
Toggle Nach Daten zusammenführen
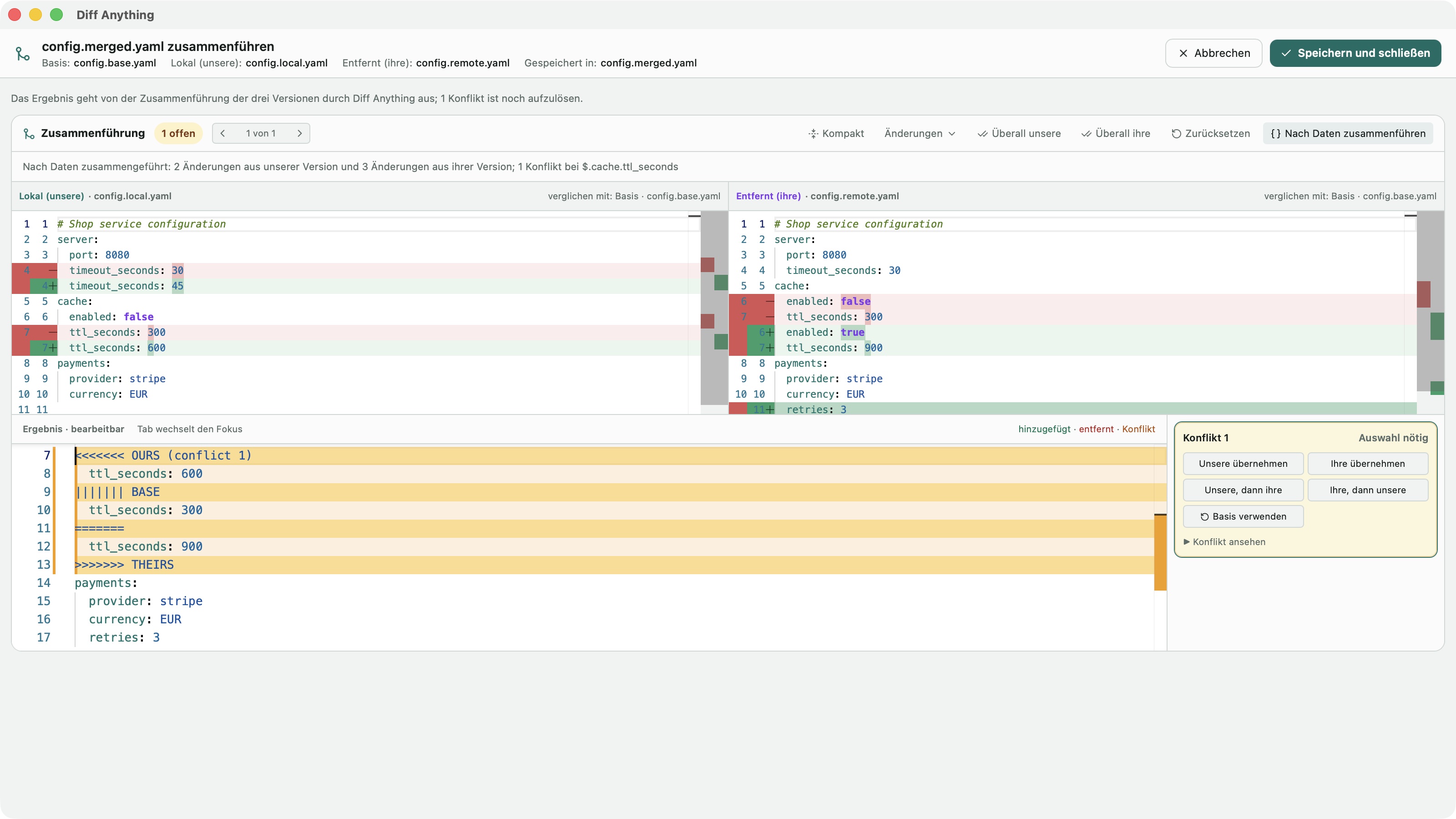pyautogui.click(x=1348, y=133)
